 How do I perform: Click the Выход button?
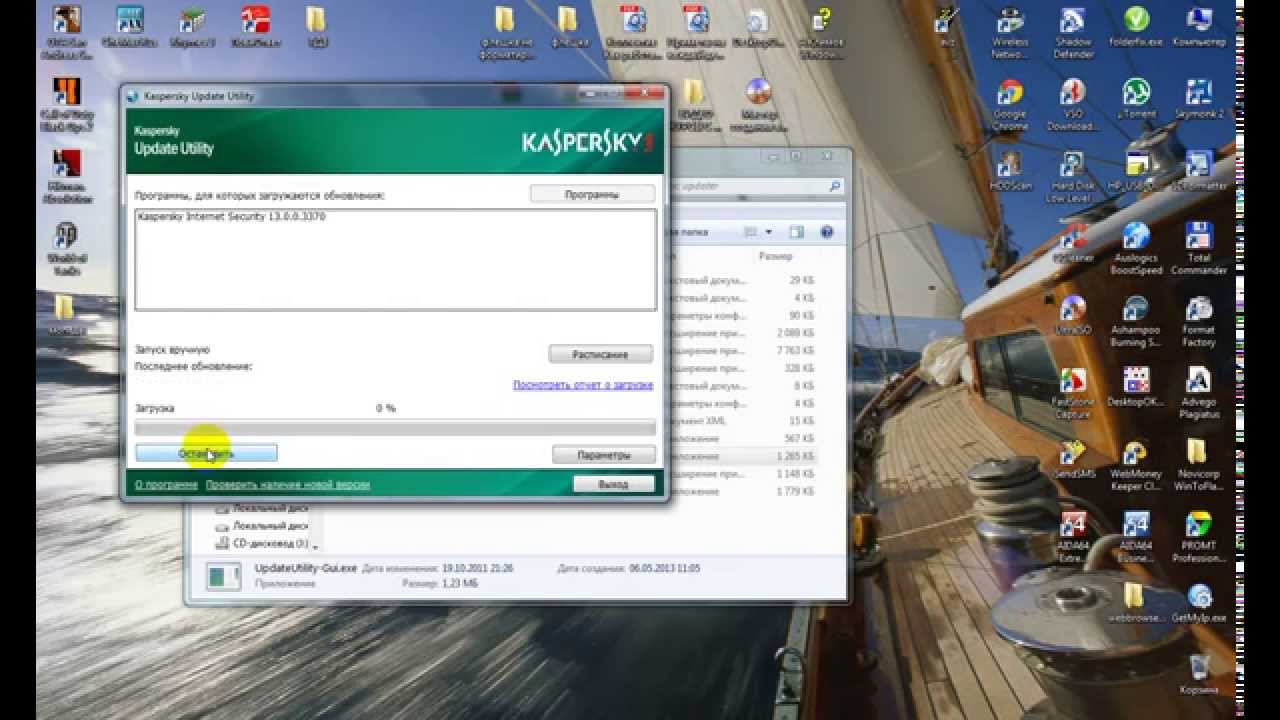pos(614,484)
